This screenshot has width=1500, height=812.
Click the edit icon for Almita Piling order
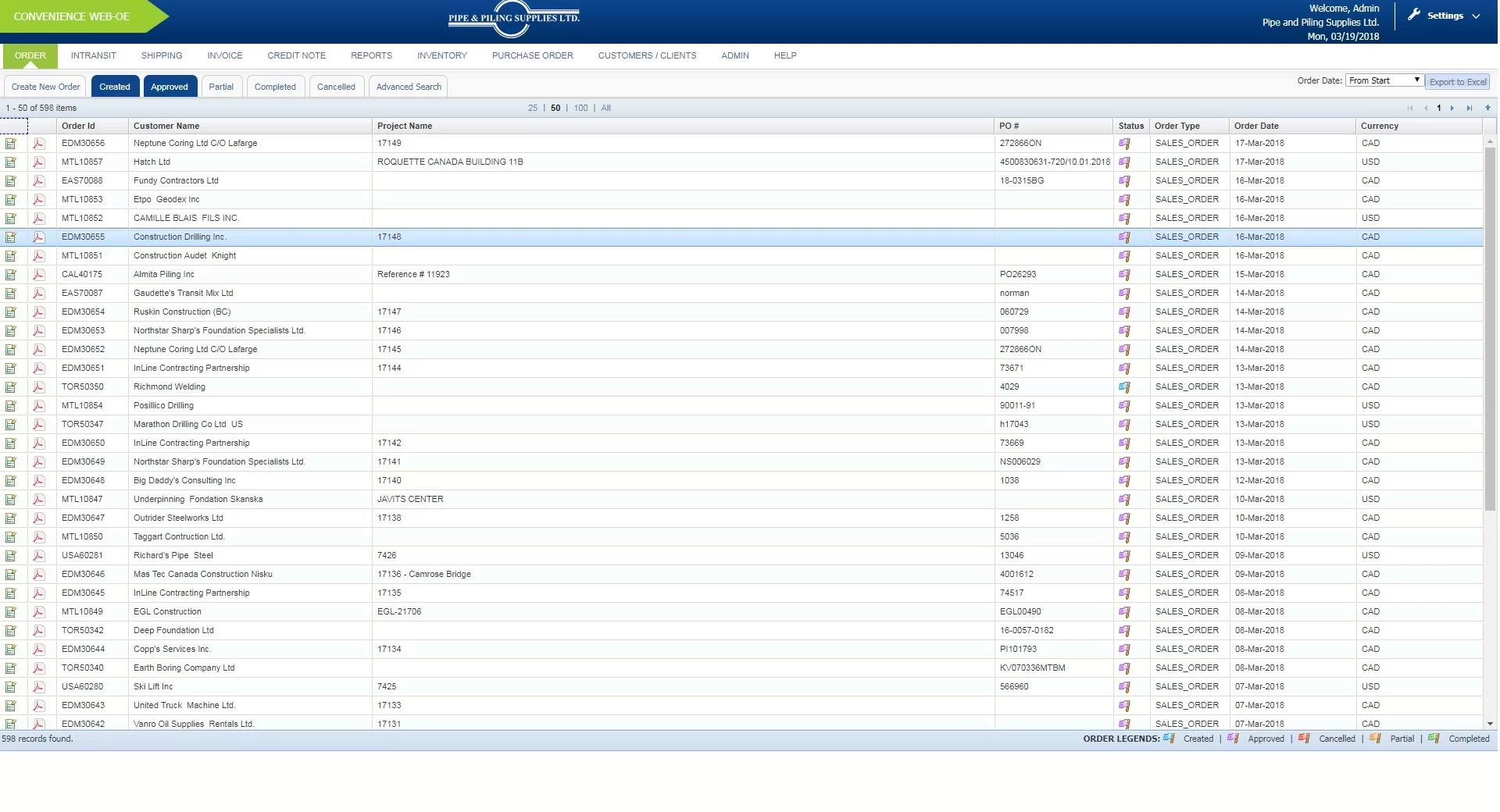[11, 275]
